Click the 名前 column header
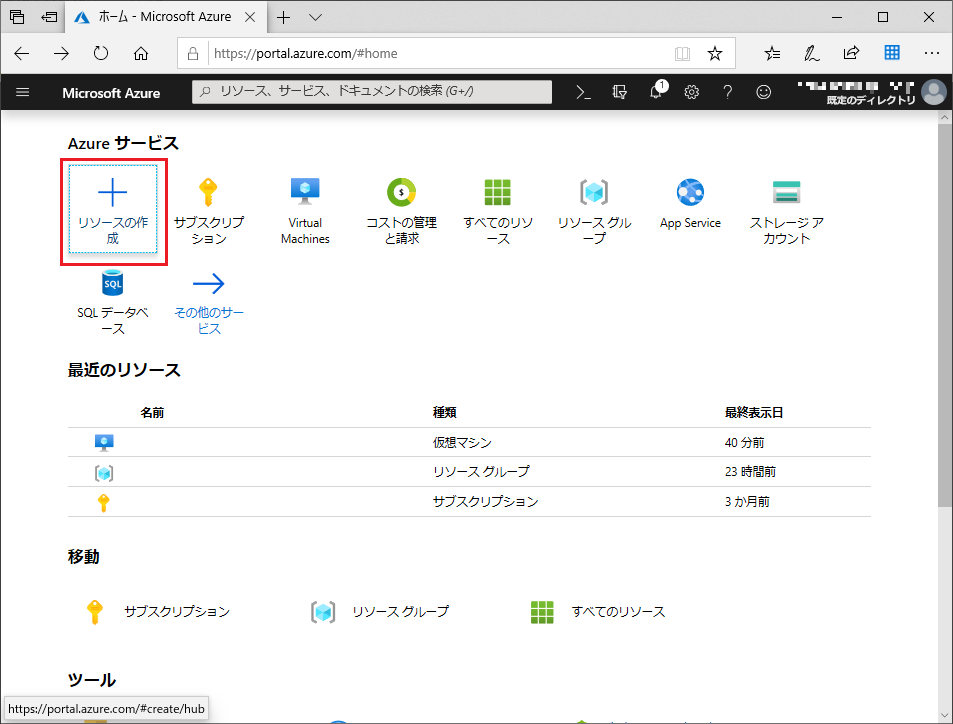This screenshot has height=724, width=953. point(152,413)
